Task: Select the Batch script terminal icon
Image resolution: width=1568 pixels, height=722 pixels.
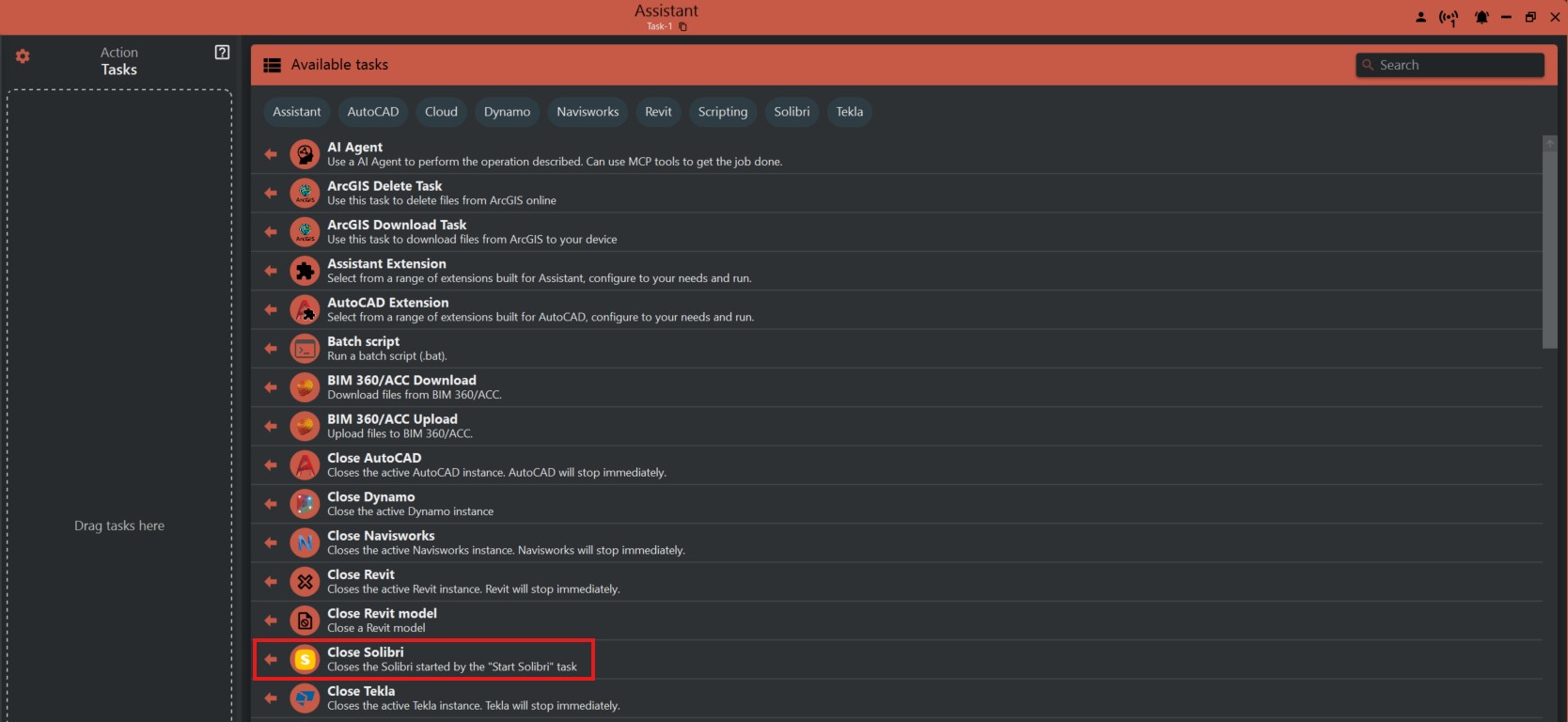Action: pyautogui.click(x=305, y=349)
